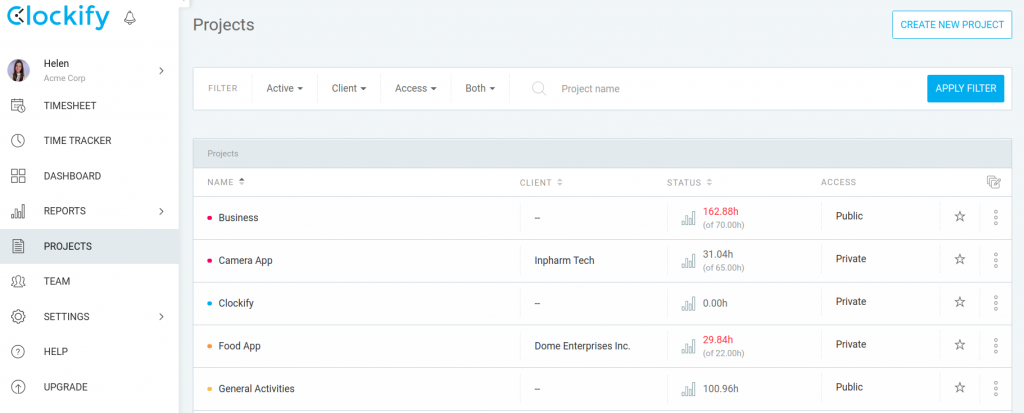Click the Camera App status chart icon
Screen dimensions: 1024x413
click(x=688, y=261)
